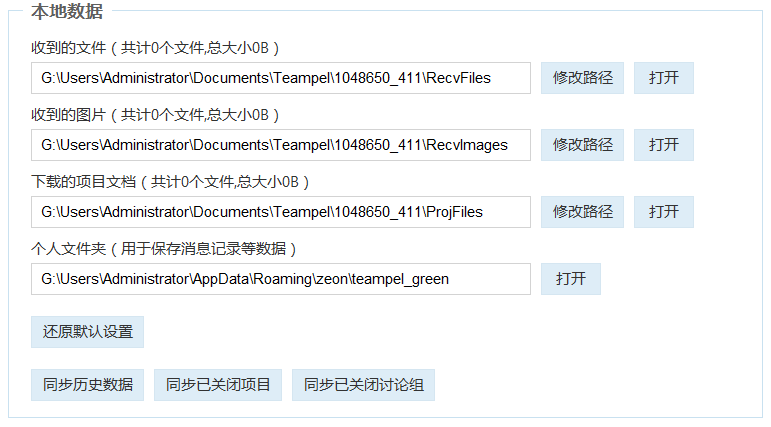Click 修改路径 for the received files path
The height and width of the screenshot is (427, 771).
[x=582, y=78]
